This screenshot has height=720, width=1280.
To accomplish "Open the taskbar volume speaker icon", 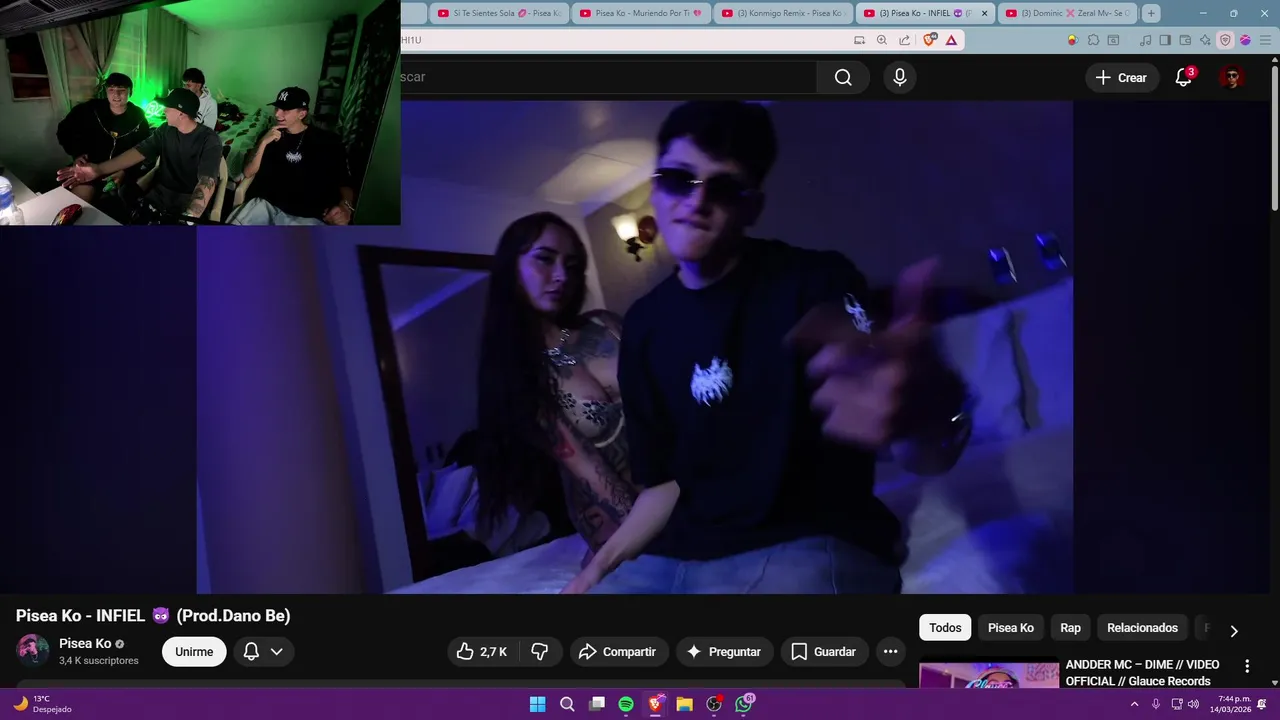I will 1193,704.
